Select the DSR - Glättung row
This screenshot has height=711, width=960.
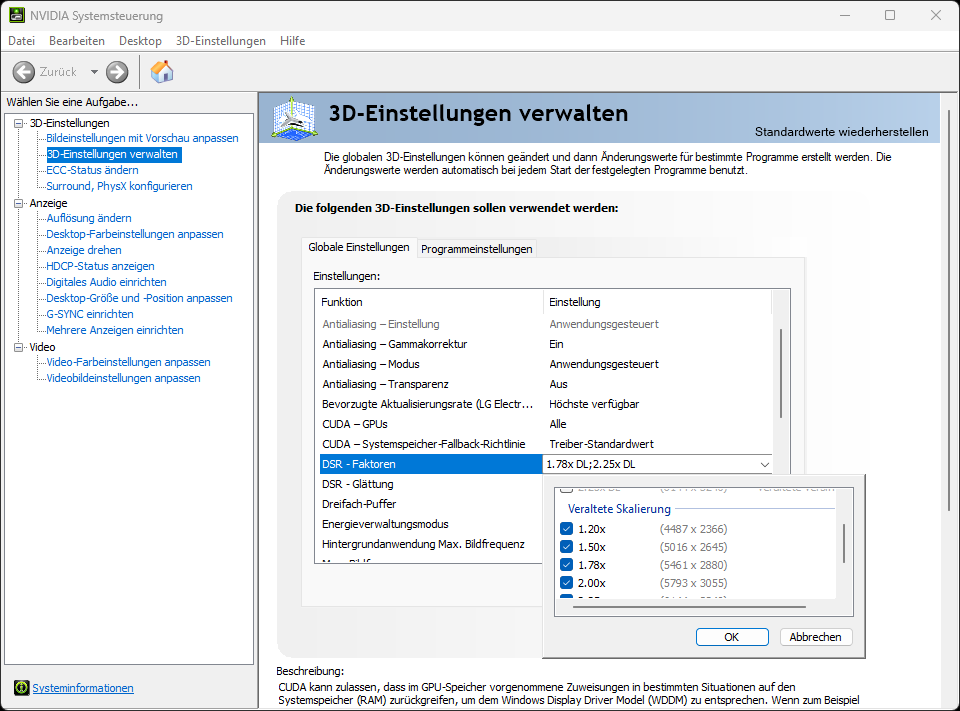[x=431, y=484]
